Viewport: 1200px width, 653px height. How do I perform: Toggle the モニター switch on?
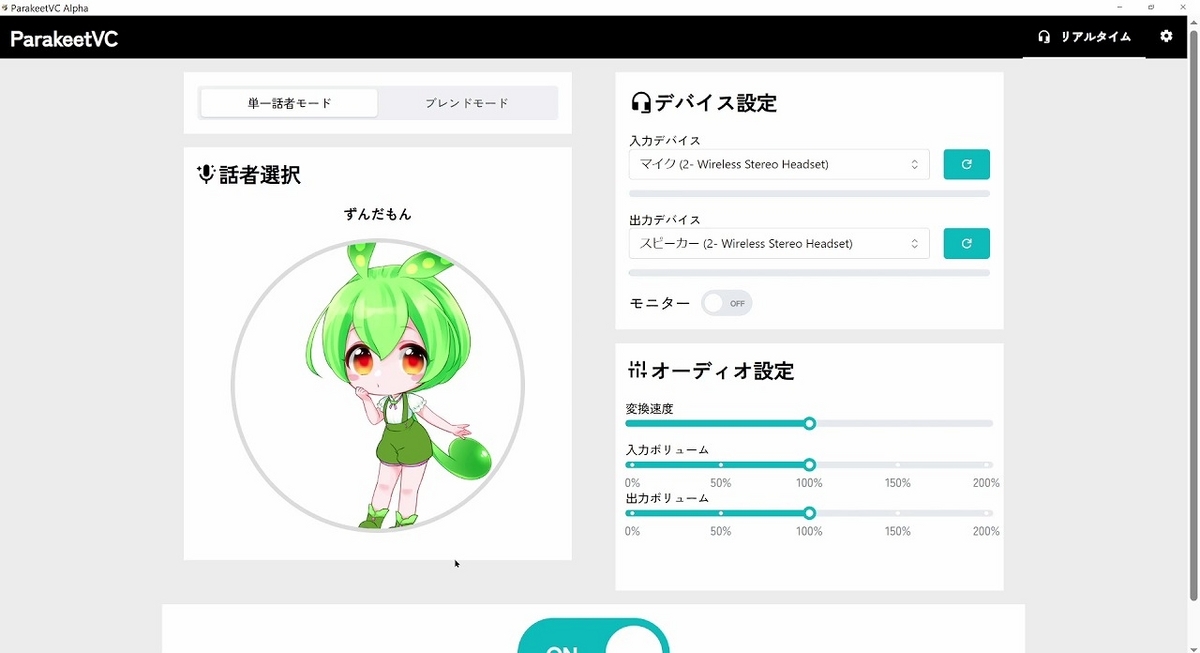pyautogui.click(x=726, y=303)
